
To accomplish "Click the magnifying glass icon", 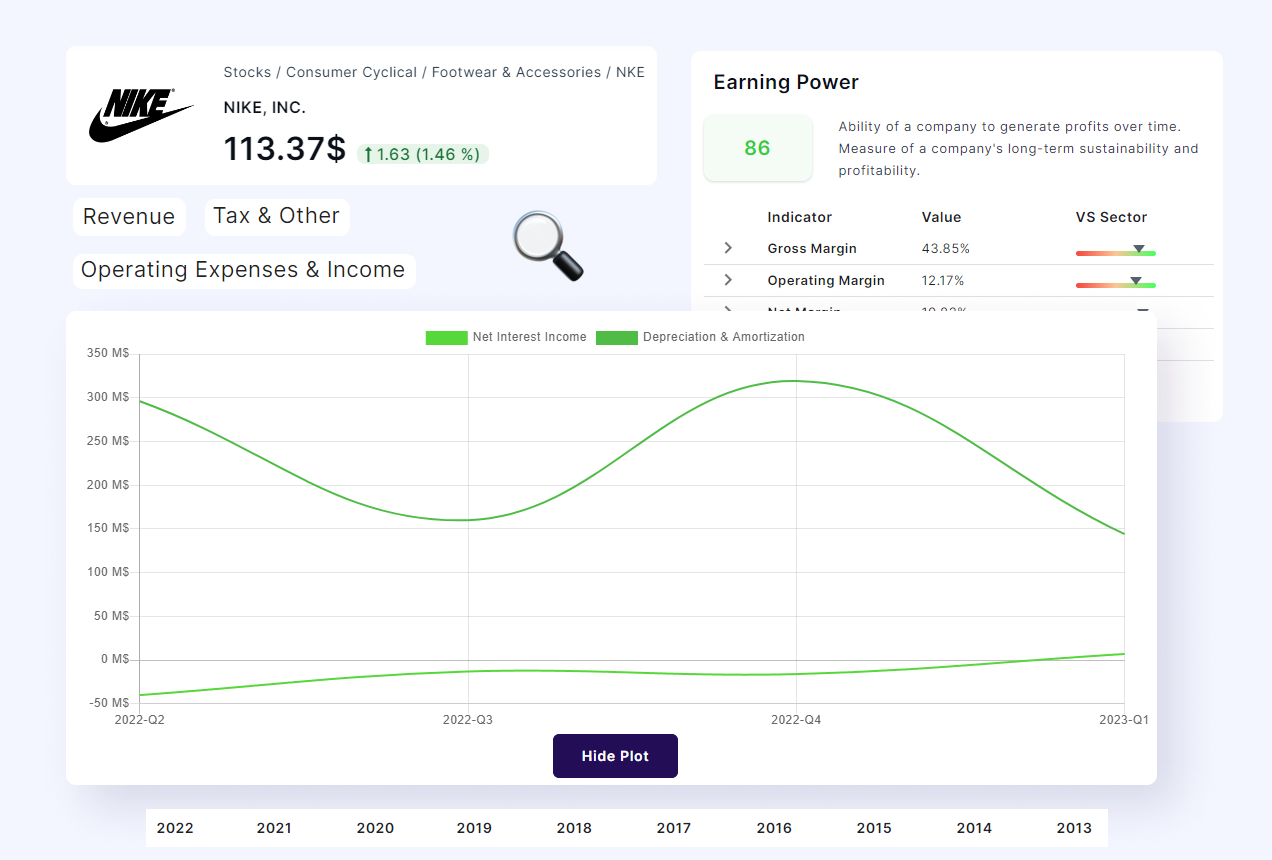I will click(548, 246).
